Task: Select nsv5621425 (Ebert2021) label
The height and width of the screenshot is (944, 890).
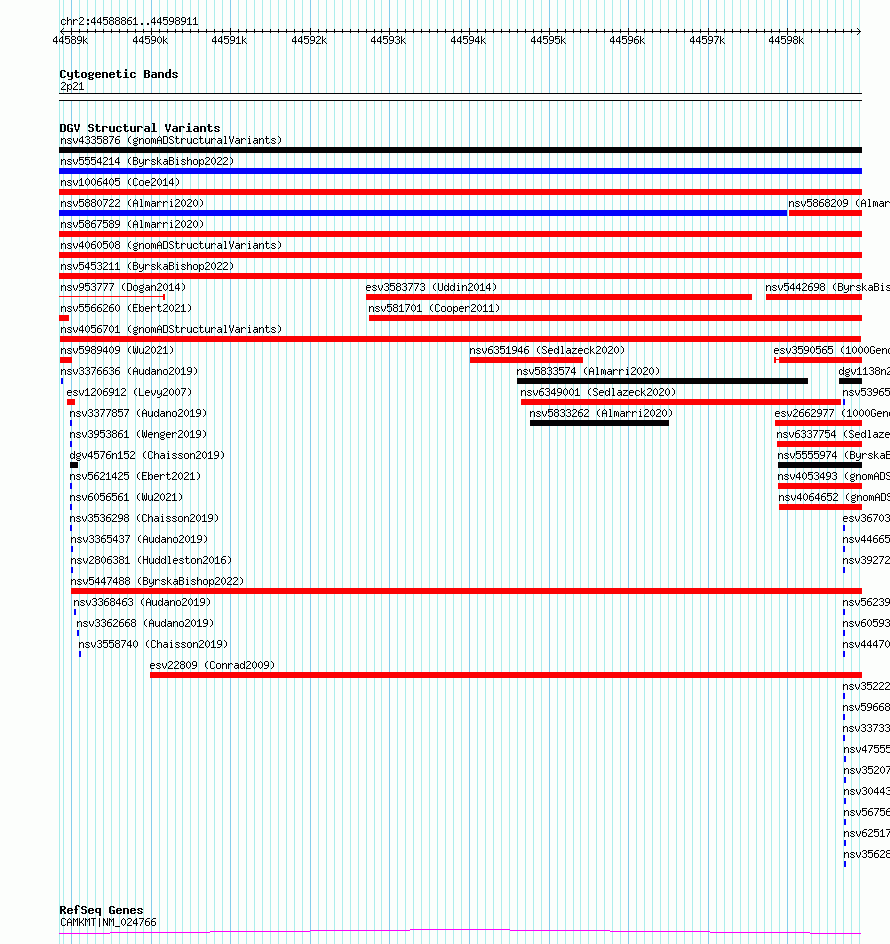Action: [135, 476]
